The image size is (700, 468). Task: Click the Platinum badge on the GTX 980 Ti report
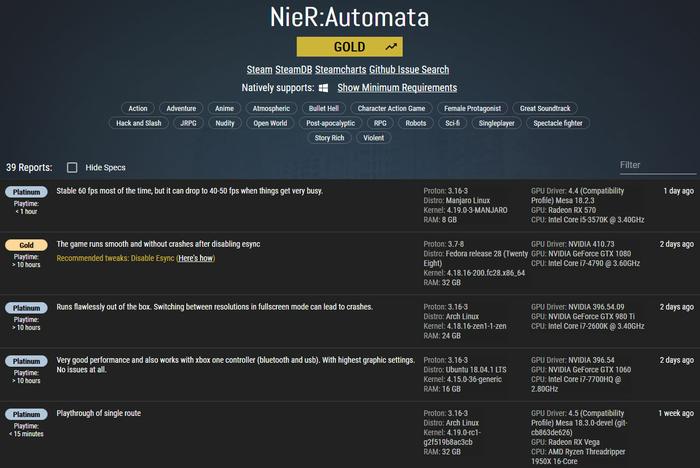tap(26, 308)
